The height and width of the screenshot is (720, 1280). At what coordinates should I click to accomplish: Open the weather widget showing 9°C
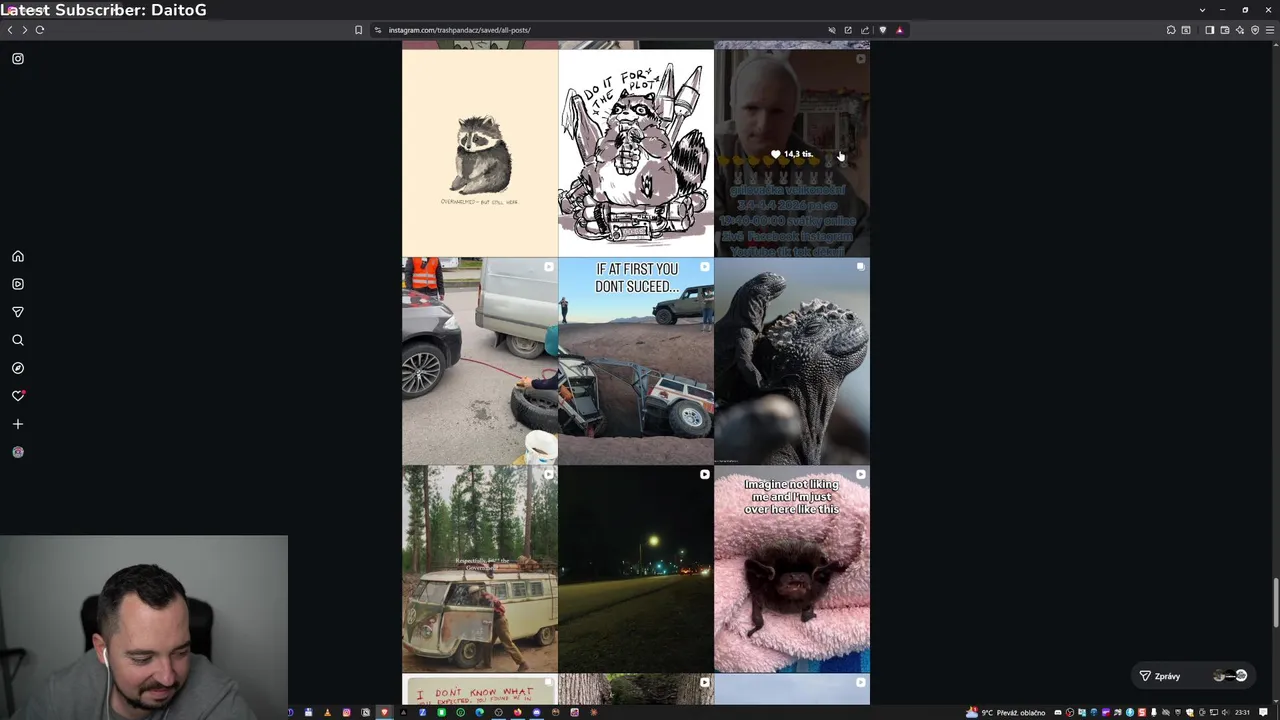click(1006, 712)
